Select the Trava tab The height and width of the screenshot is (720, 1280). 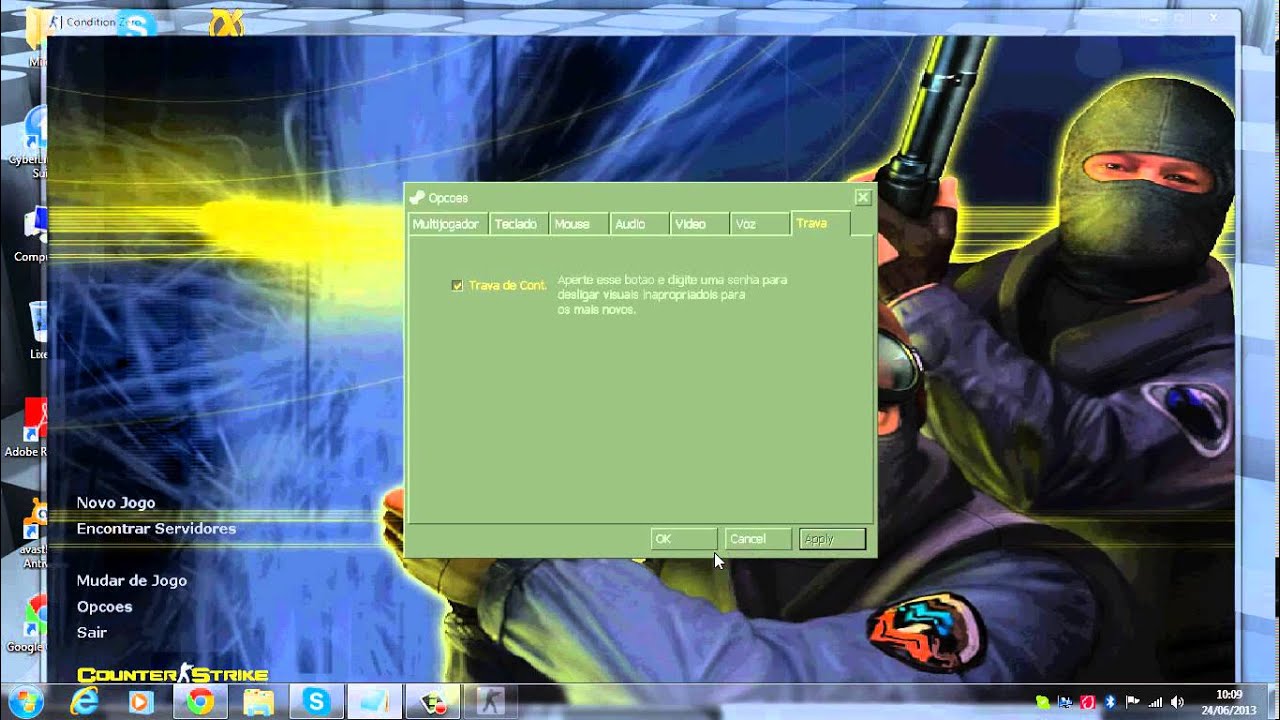(x=820, y=223)
